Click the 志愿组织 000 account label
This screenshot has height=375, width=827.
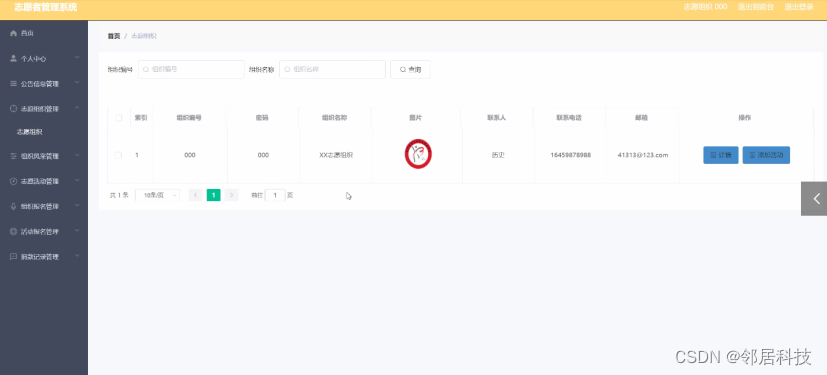click(x=705, y=7)
